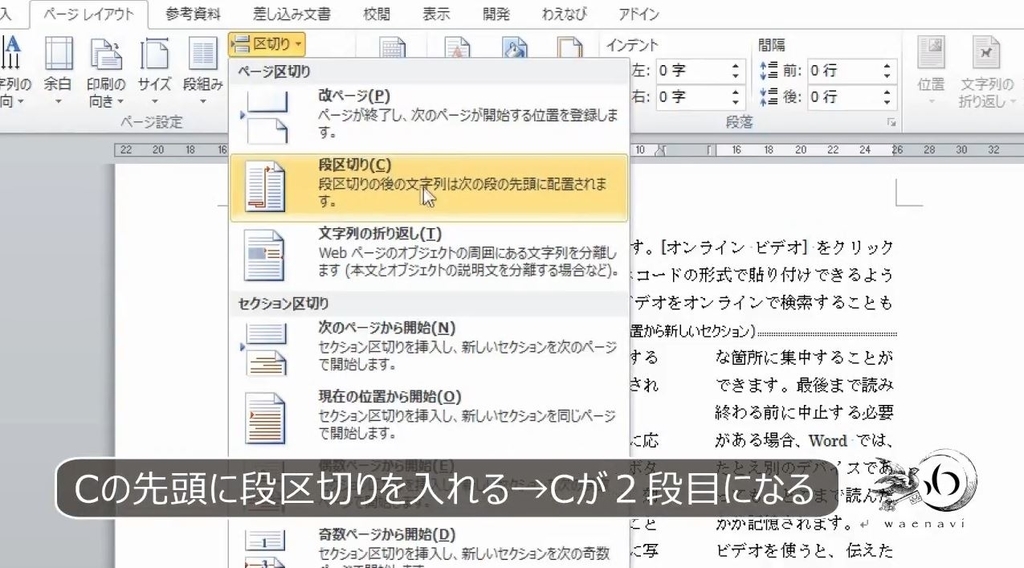The height and width of the screenshot is (568, 1024).
Task: Open the アドイン tab
Action: click(639, 14)
